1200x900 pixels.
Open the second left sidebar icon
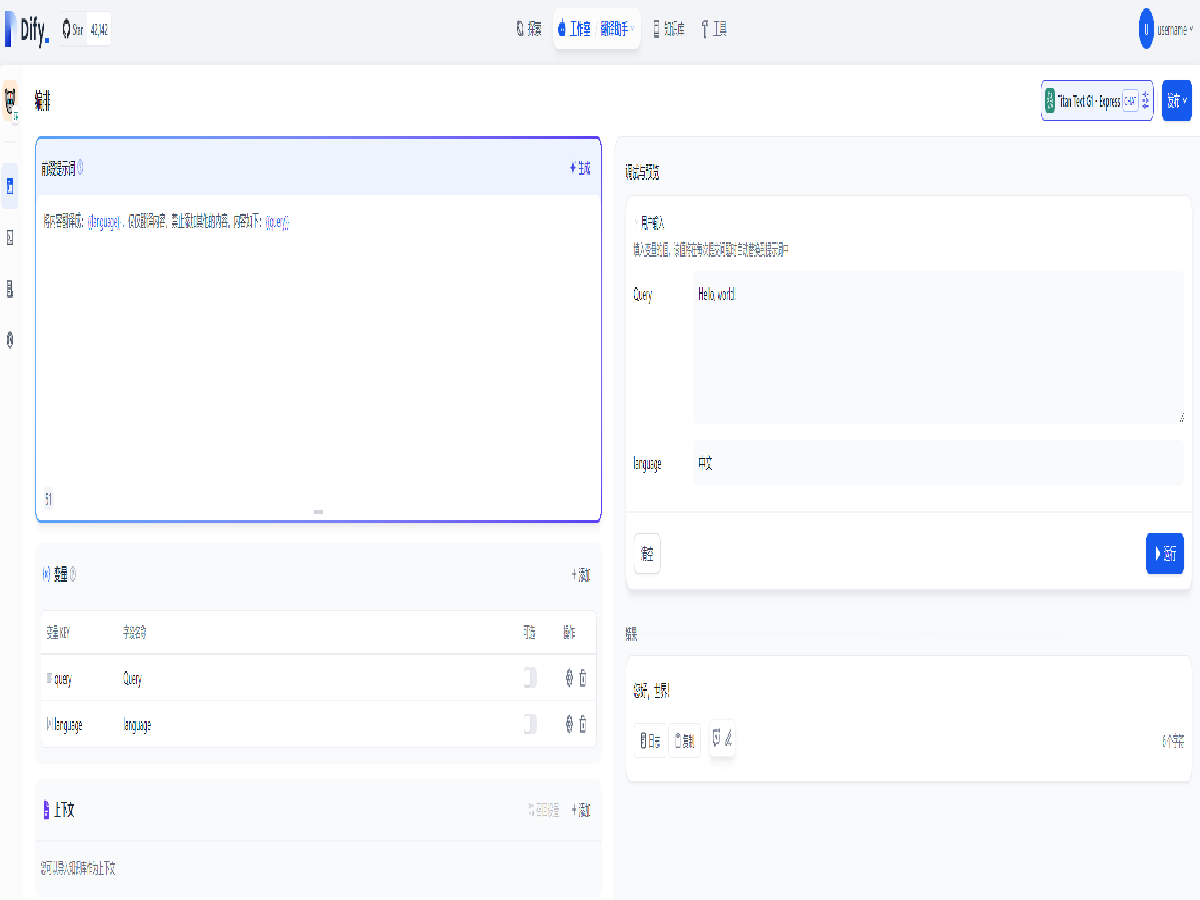pos(10,237)
